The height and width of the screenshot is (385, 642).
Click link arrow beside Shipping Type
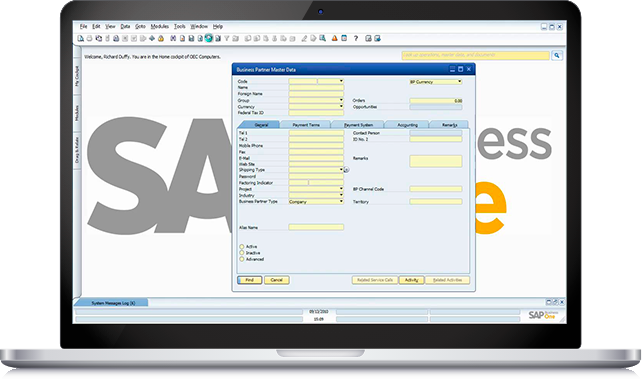(x=346, y=170)
